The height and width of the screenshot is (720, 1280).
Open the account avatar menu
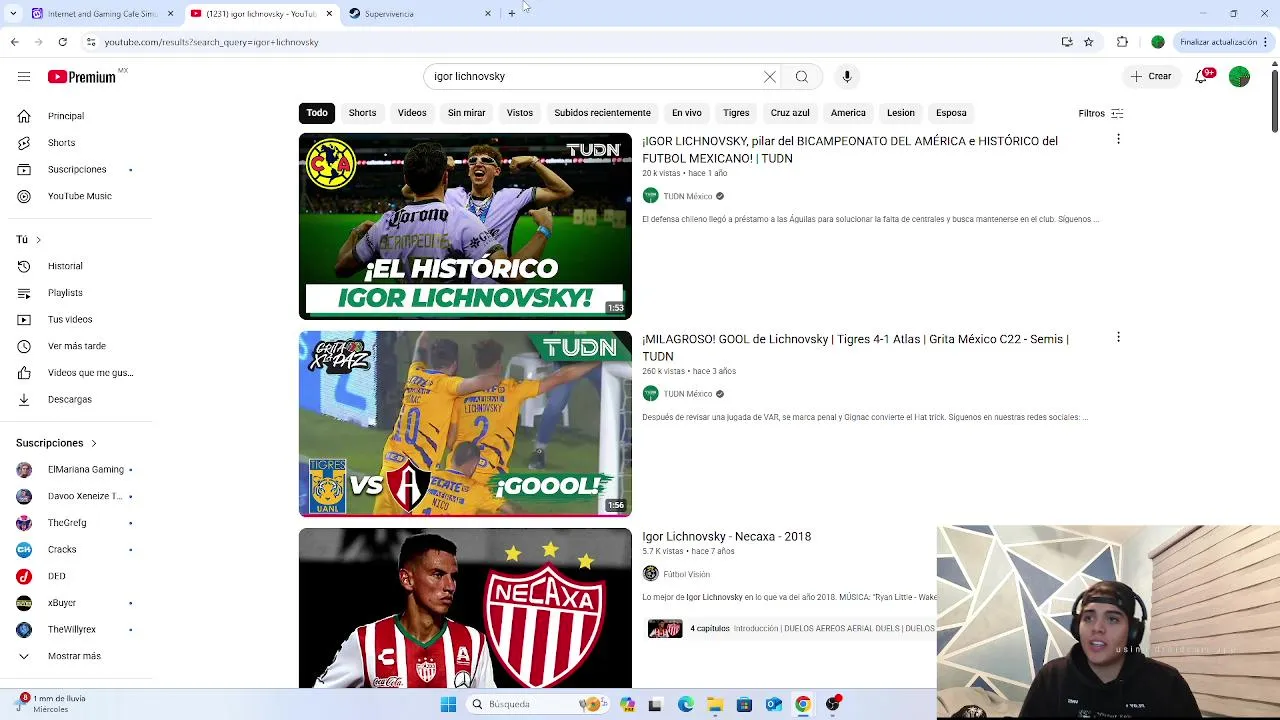pyautogui.click(x=1239, y=76)
